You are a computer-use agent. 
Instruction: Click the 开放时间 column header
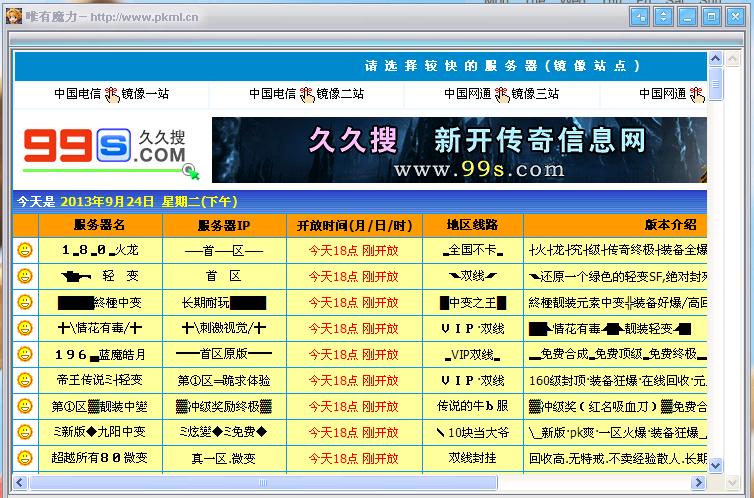[x=353, y=225]
